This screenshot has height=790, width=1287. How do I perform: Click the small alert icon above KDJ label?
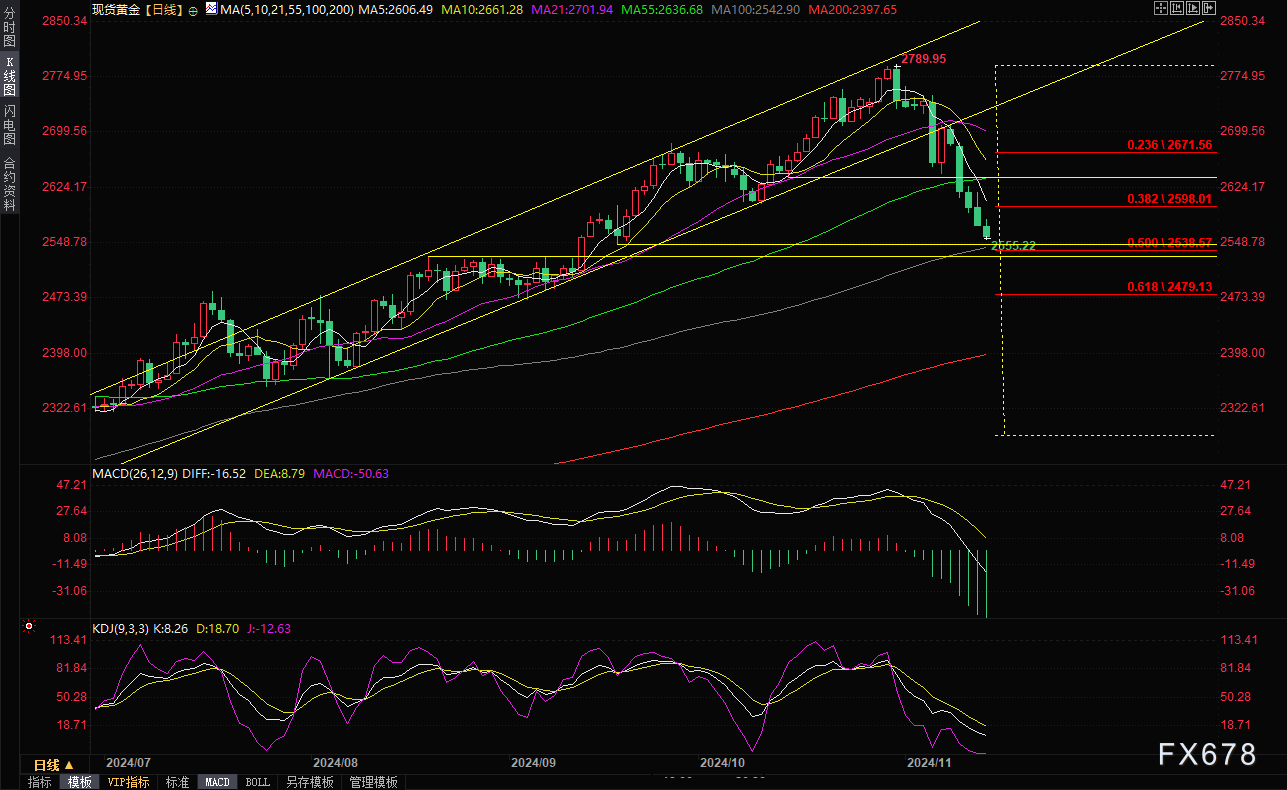tap(28, 627)
